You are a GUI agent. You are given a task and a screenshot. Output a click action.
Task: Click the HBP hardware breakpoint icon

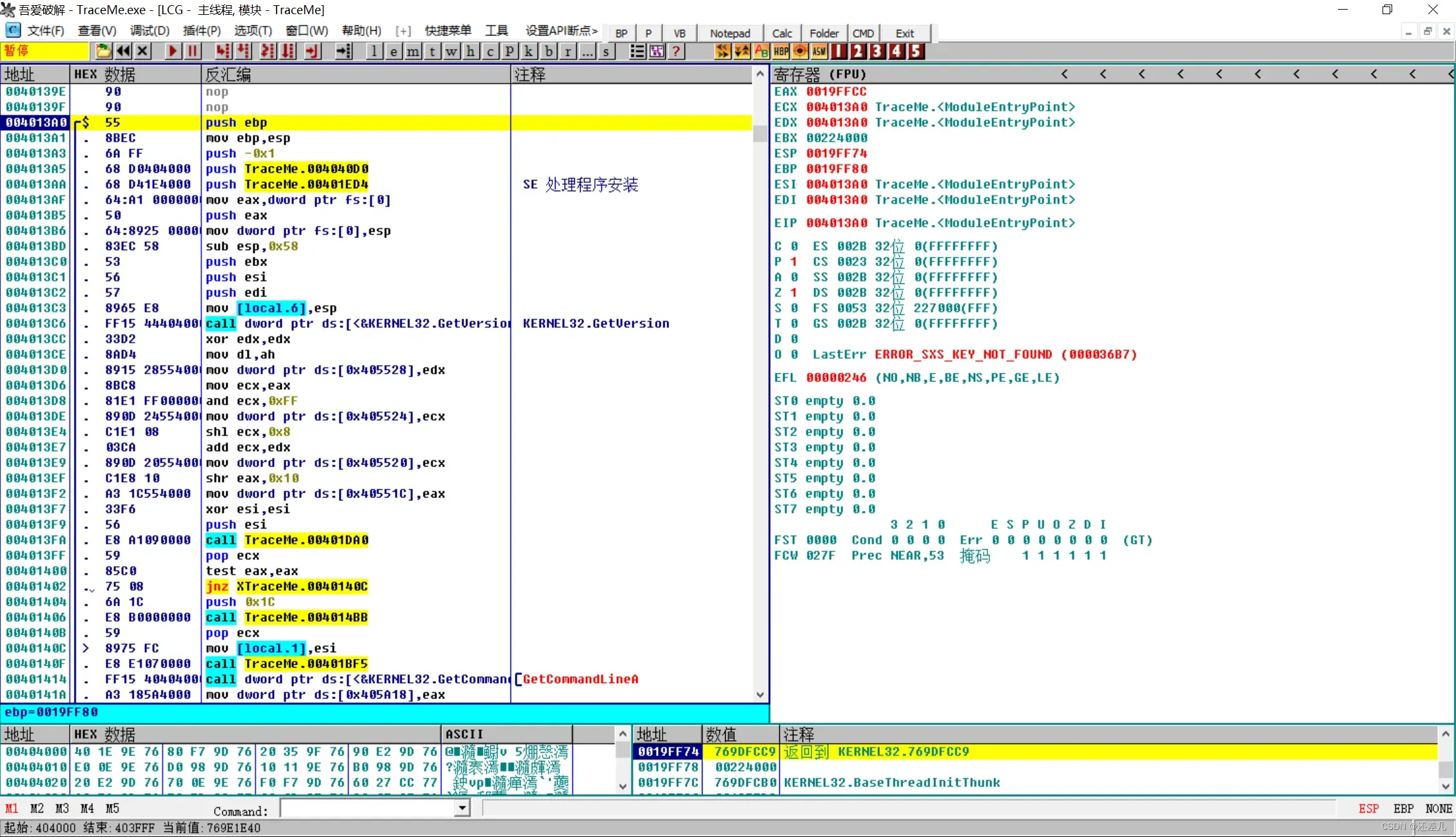(781, 51)
